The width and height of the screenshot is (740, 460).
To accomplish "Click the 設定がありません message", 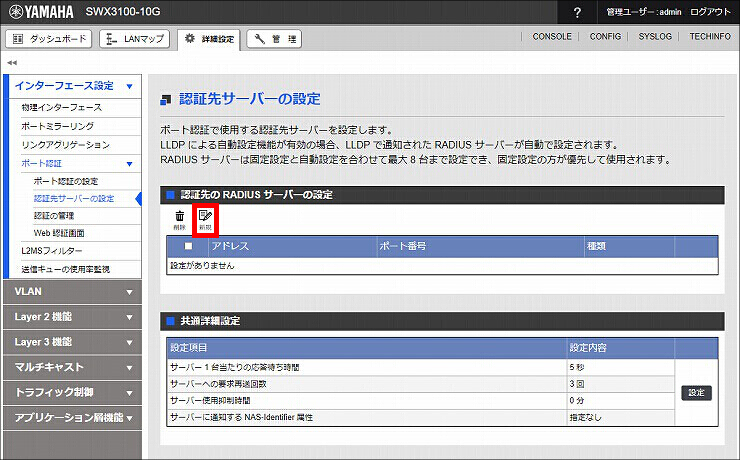I will click(x=202, y=266).
